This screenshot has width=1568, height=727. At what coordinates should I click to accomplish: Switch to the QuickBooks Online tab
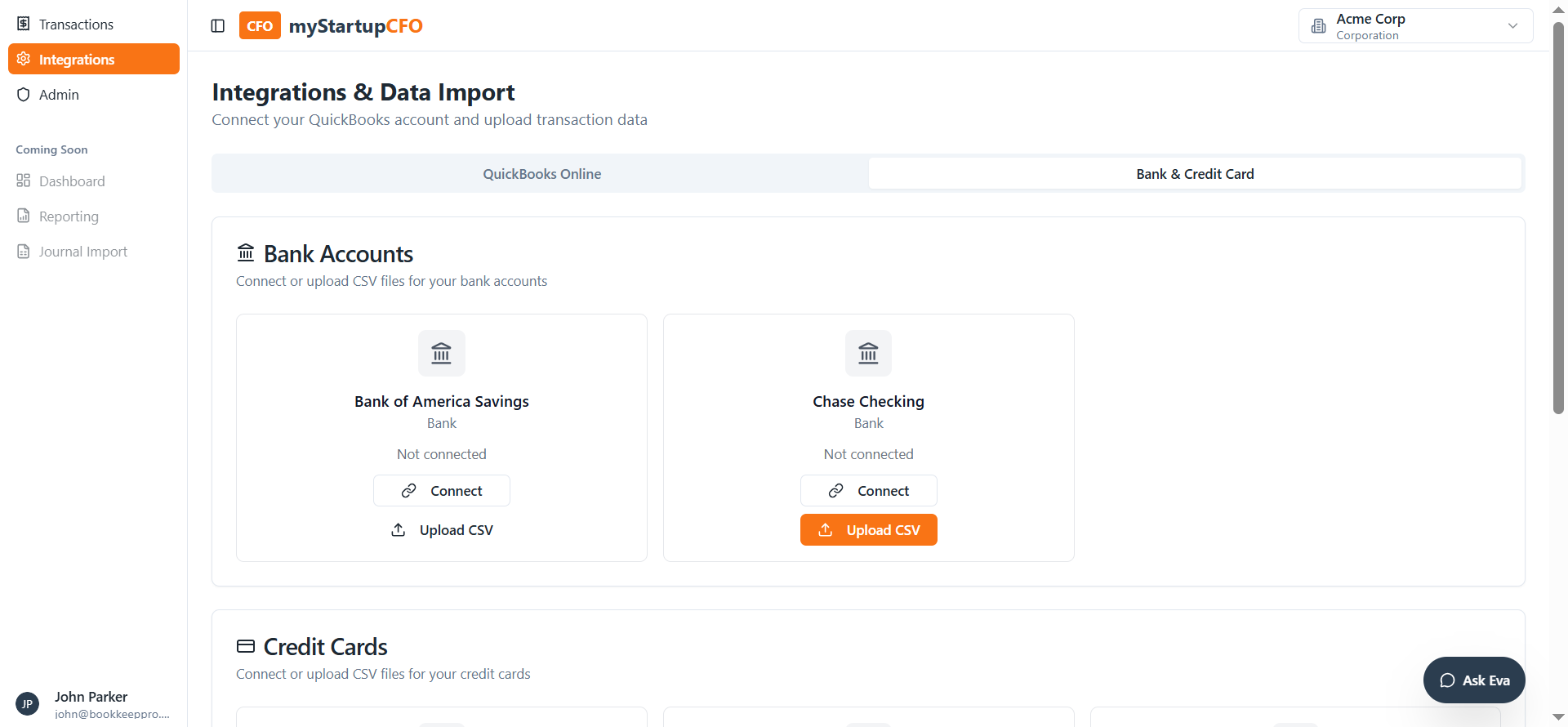click(x=541, y=174)
